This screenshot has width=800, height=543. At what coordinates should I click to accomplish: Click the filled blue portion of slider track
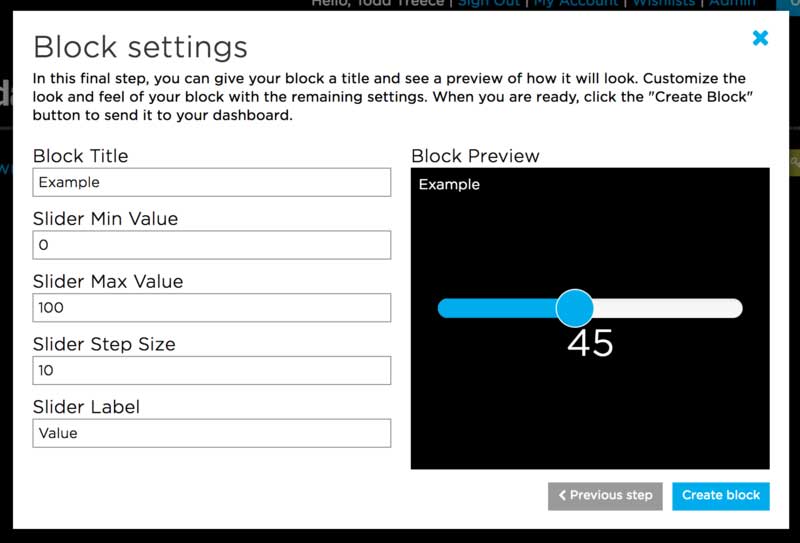pyautogui.click(x=495, y=308)
